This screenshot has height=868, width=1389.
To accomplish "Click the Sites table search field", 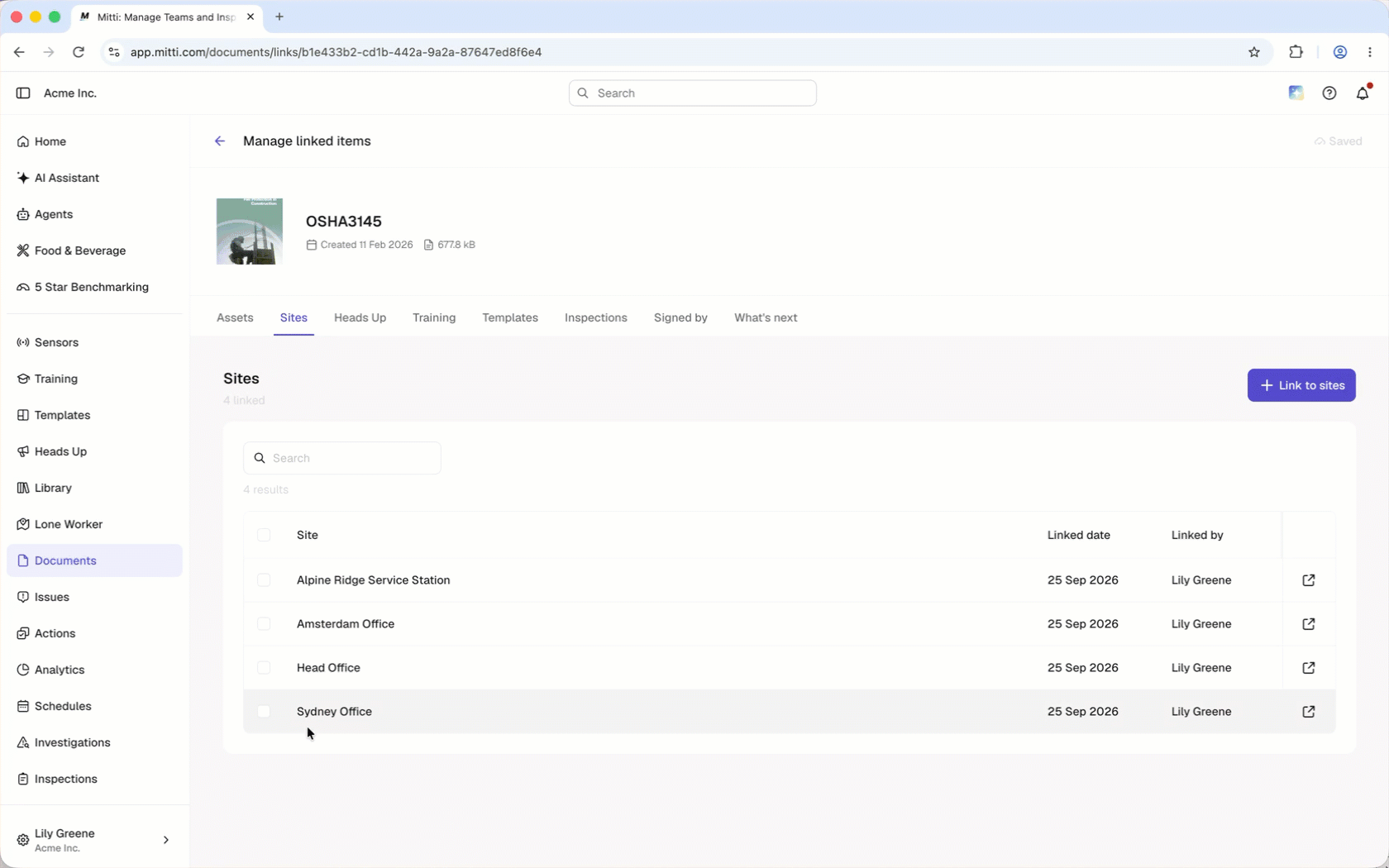I will [342, 458].
